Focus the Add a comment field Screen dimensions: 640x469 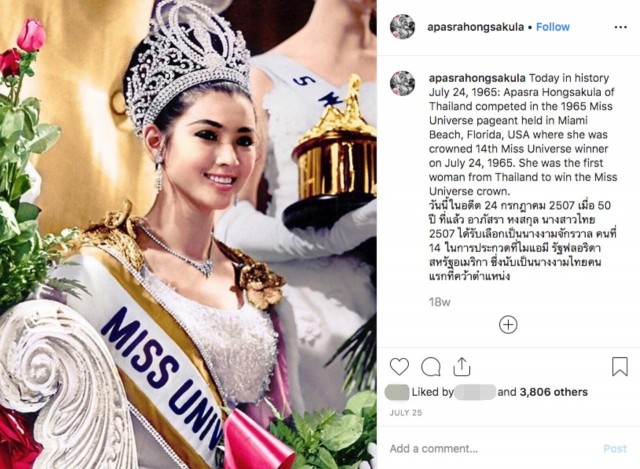[x=490, y=449]
